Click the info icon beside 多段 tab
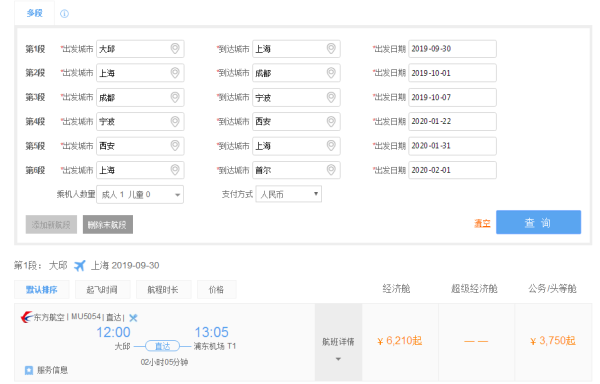600x384 pixels. point(64,14)
